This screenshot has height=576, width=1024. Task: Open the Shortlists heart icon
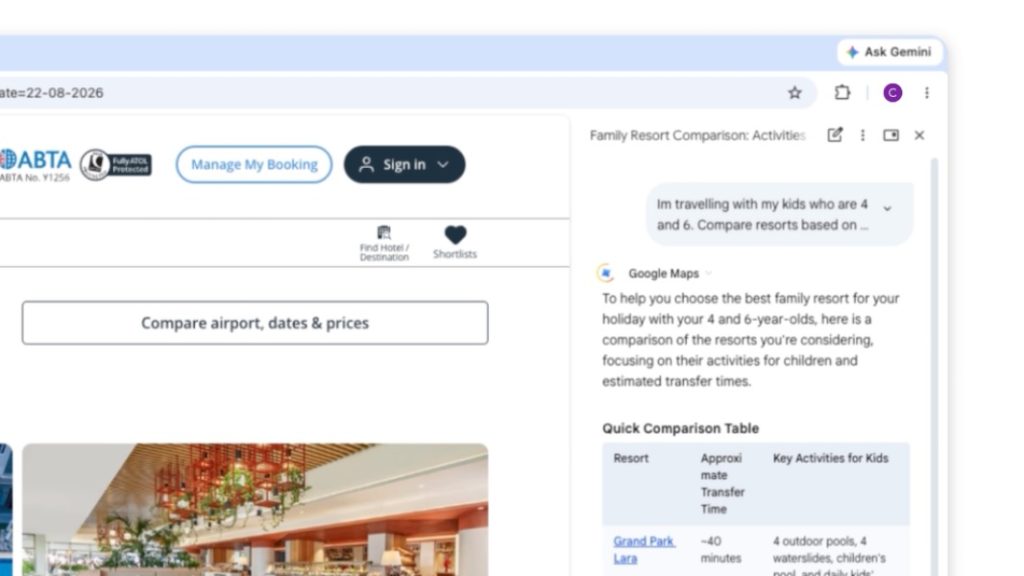coord(455,242)
